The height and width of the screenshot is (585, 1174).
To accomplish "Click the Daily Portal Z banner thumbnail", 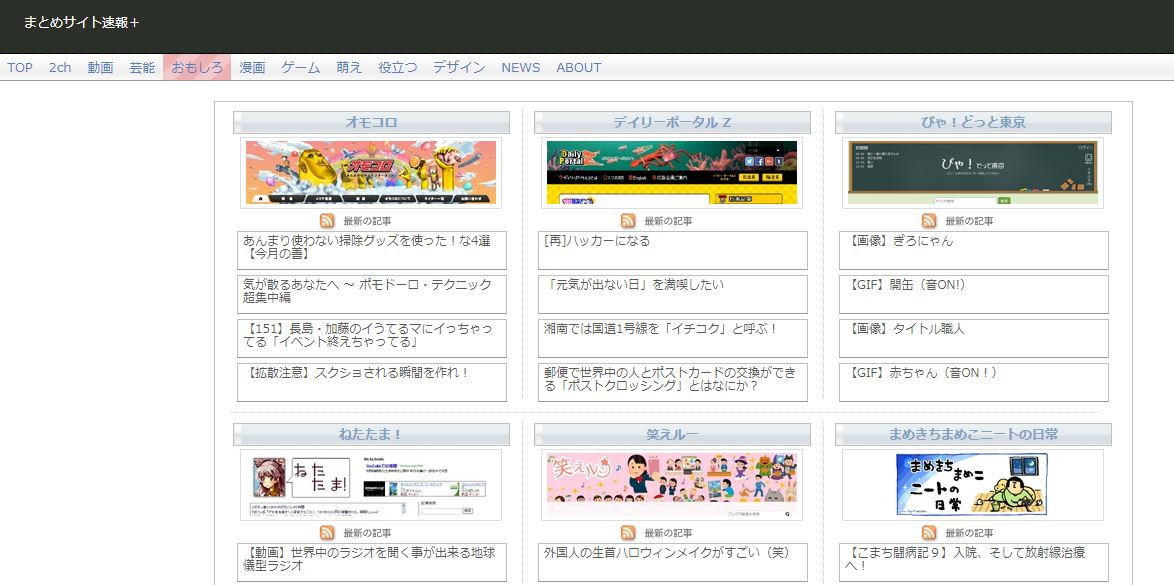I will [672, 172].
